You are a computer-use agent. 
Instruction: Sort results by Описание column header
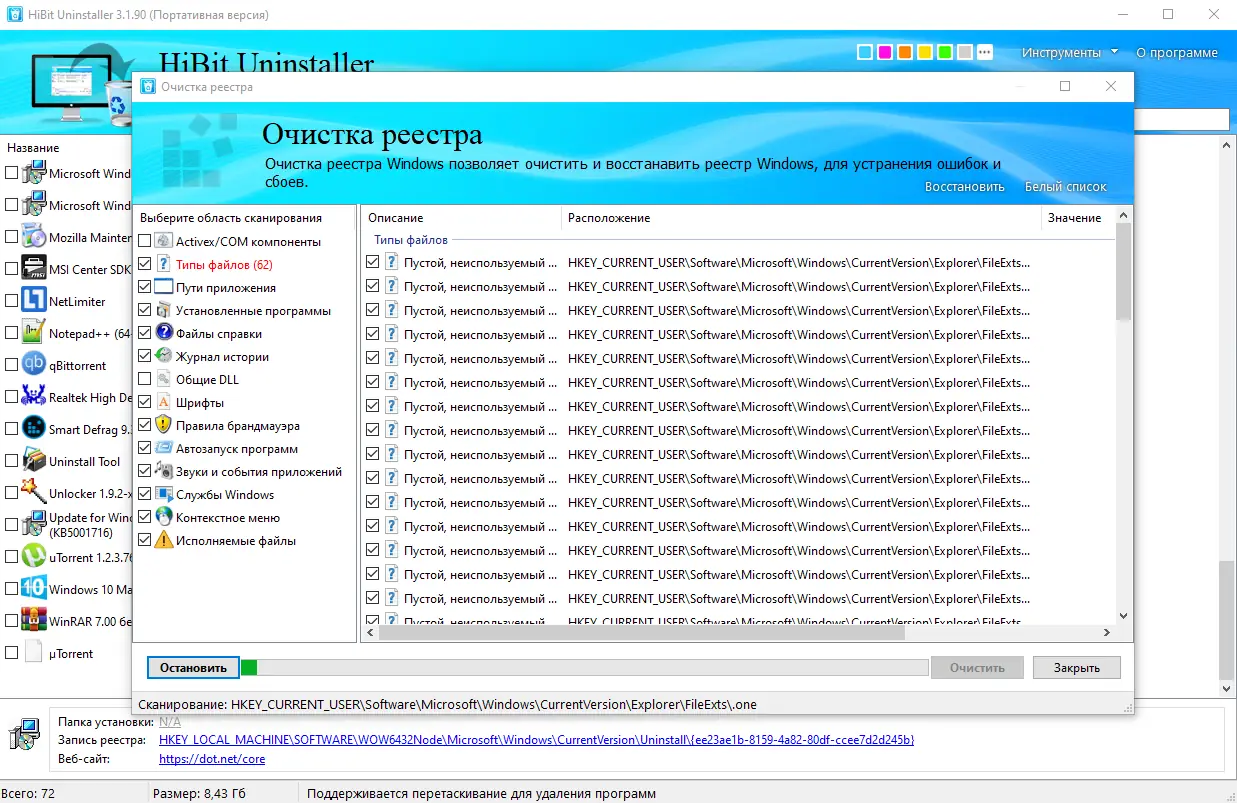click(x=461, y=218)
